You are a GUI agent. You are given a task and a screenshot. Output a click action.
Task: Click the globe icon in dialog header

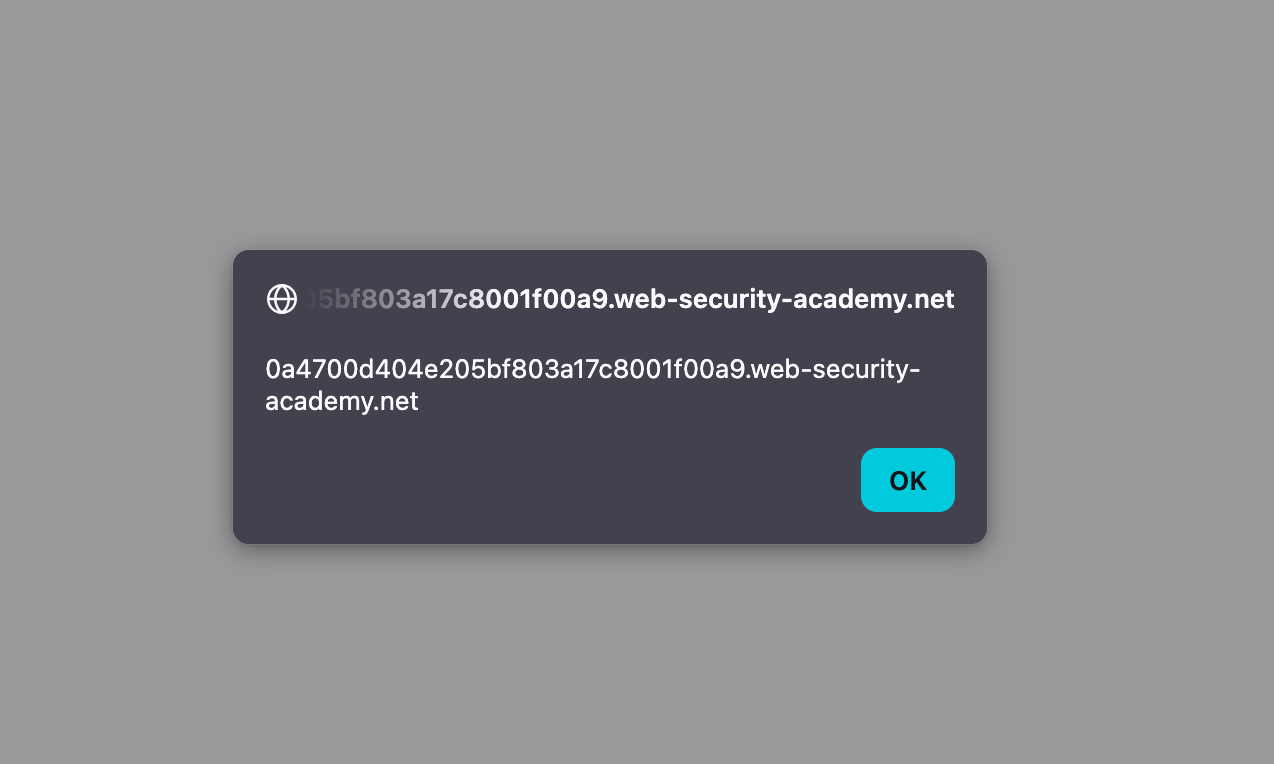click(282, 299)
